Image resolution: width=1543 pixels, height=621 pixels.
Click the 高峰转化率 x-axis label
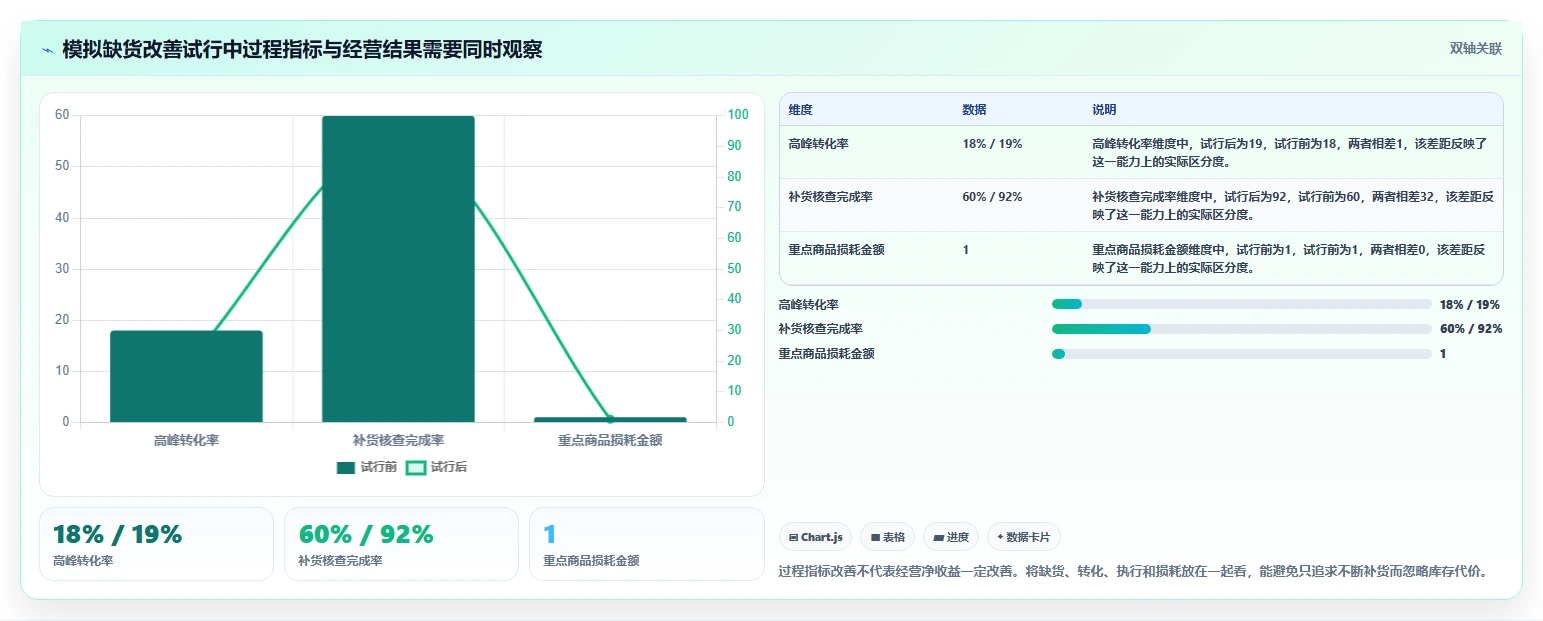click(186, 440)
